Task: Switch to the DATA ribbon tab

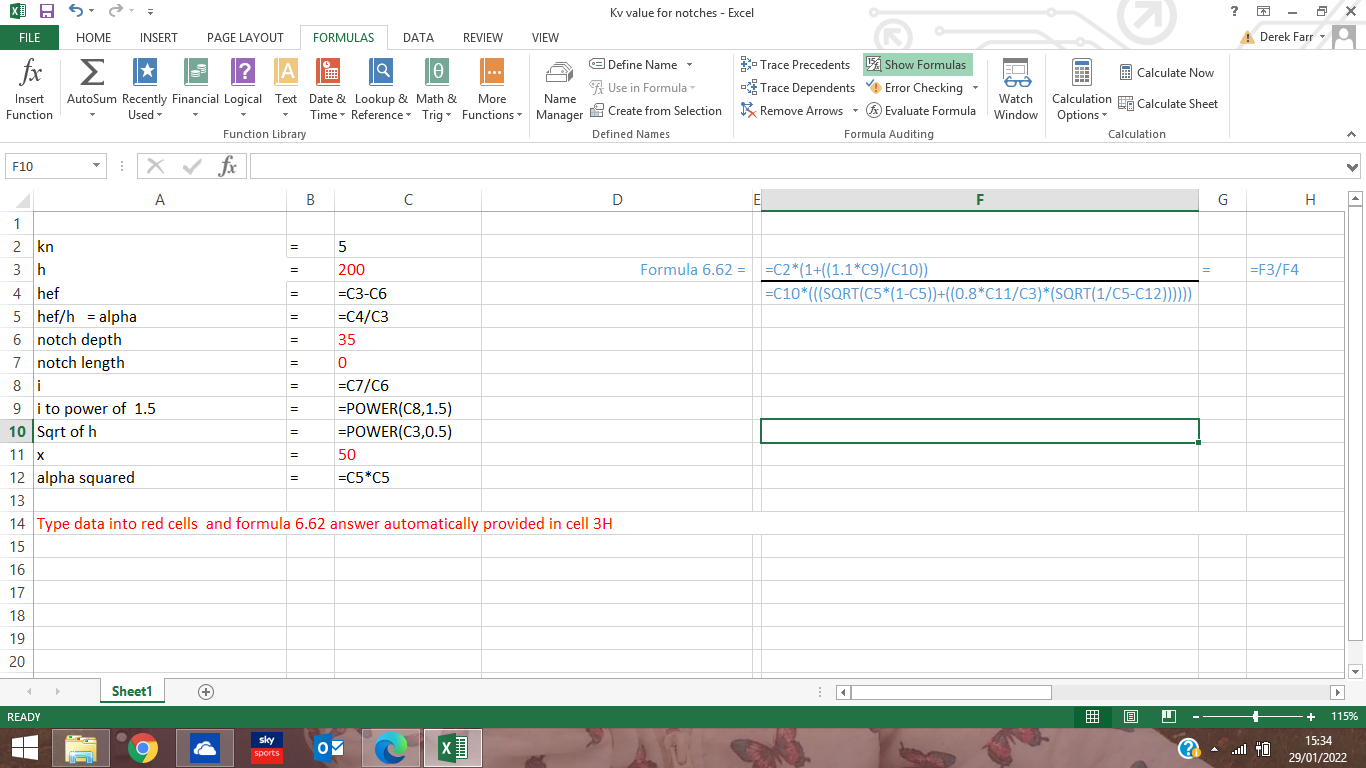Action: [x=418, y=38]
